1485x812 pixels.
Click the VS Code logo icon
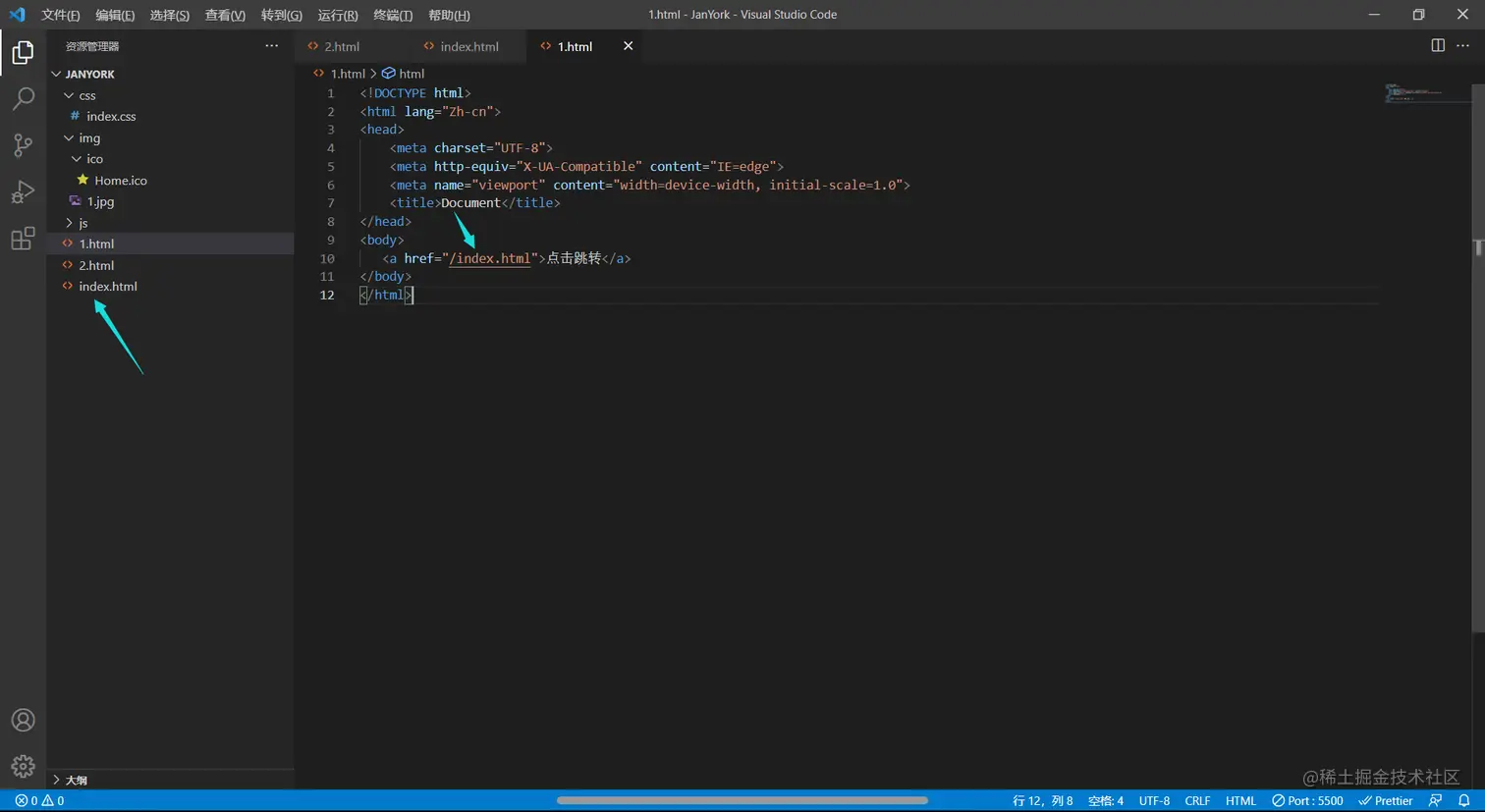pyautogui.click(x=18, y=15)
